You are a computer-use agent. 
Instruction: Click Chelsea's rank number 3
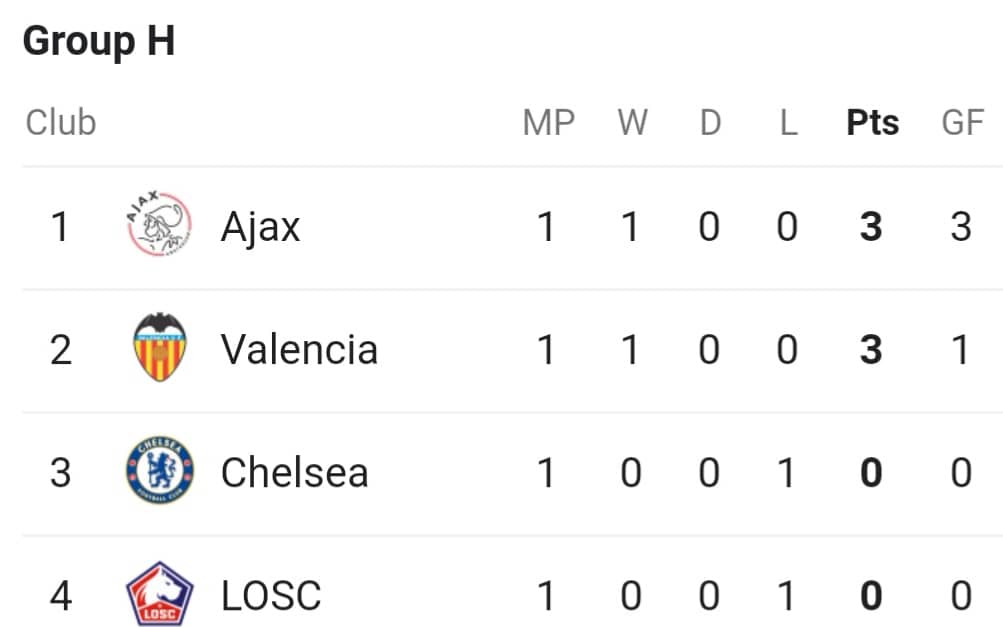pos(61,473)
